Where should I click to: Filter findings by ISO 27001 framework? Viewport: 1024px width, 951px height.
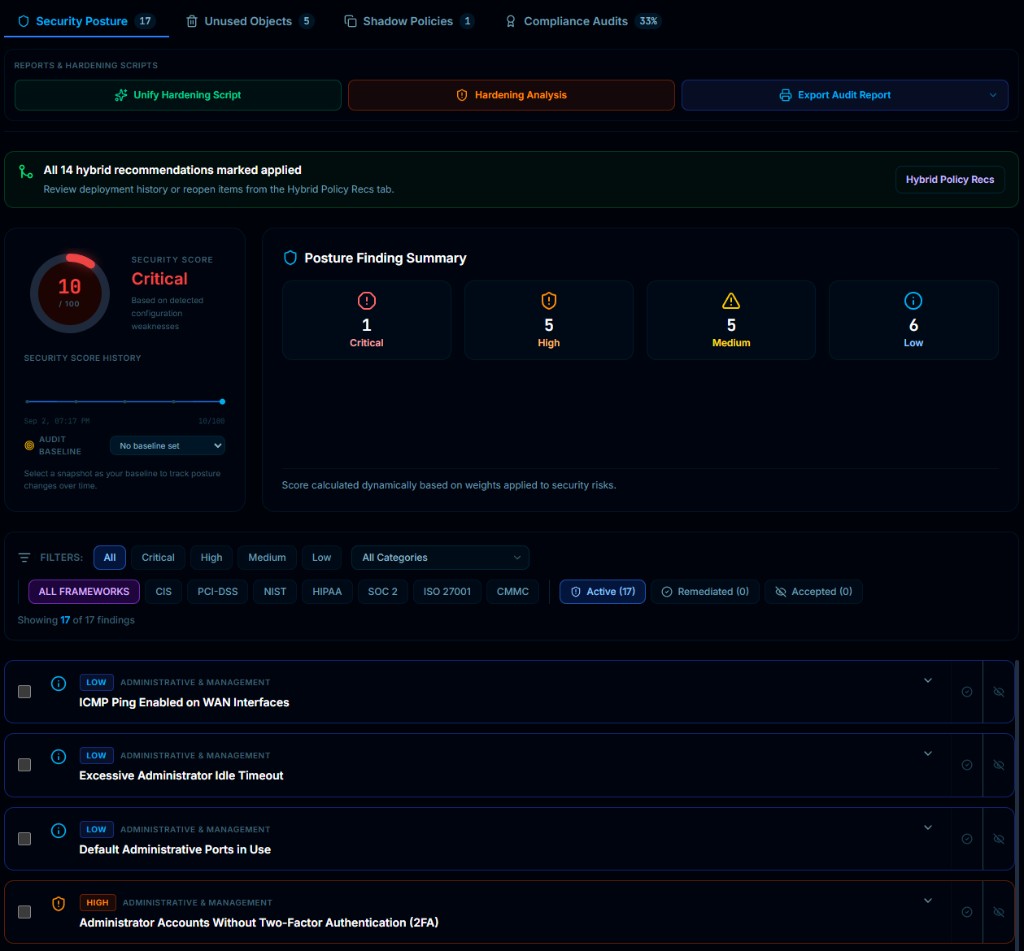(447, 591)
